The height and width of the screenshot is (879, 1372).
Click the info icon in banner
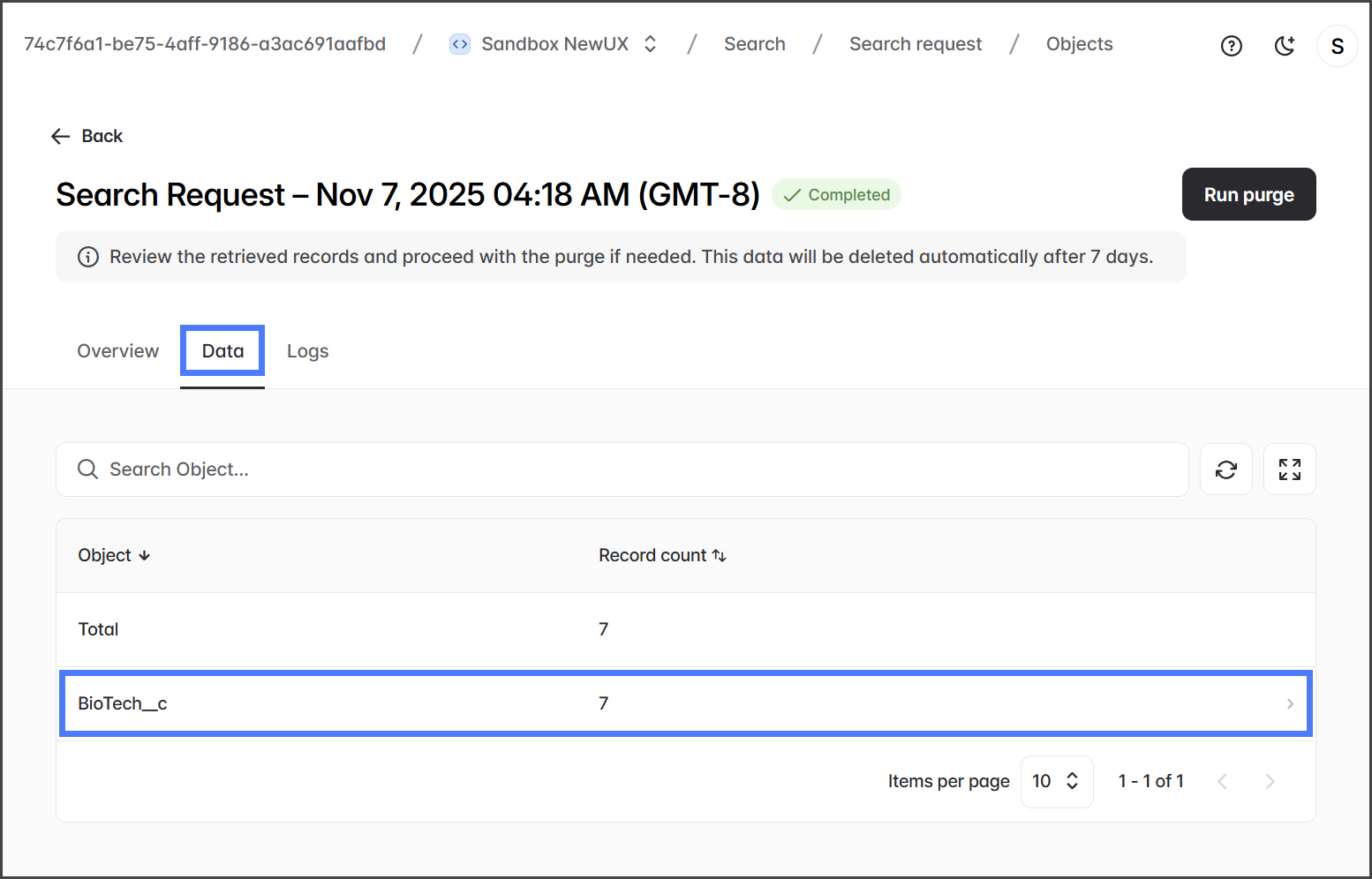(88, 257)
